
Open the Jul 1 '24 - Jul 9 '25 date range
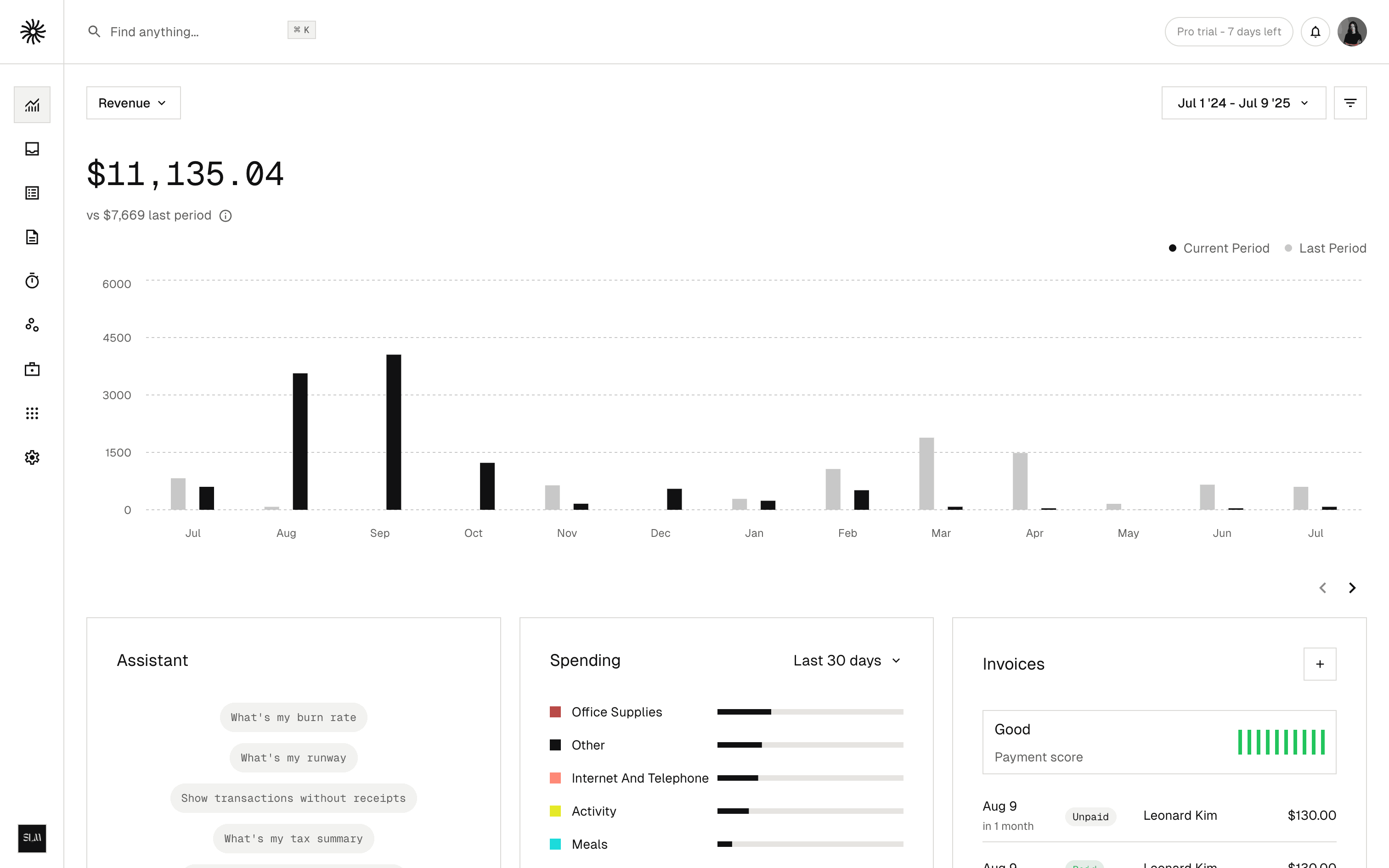pyautogui.click(x=1244, y=103)
